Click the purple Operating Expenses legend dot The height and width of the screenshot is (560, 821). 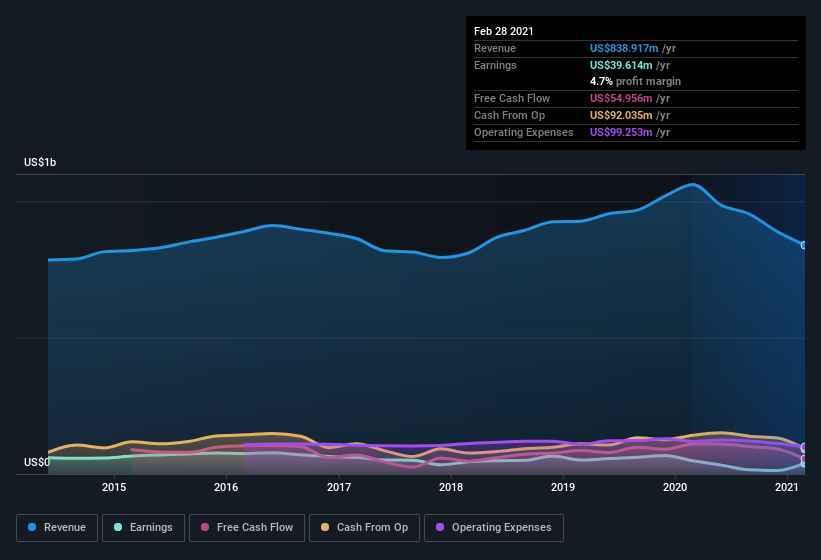pyautogui.click(x=440, y=528)
